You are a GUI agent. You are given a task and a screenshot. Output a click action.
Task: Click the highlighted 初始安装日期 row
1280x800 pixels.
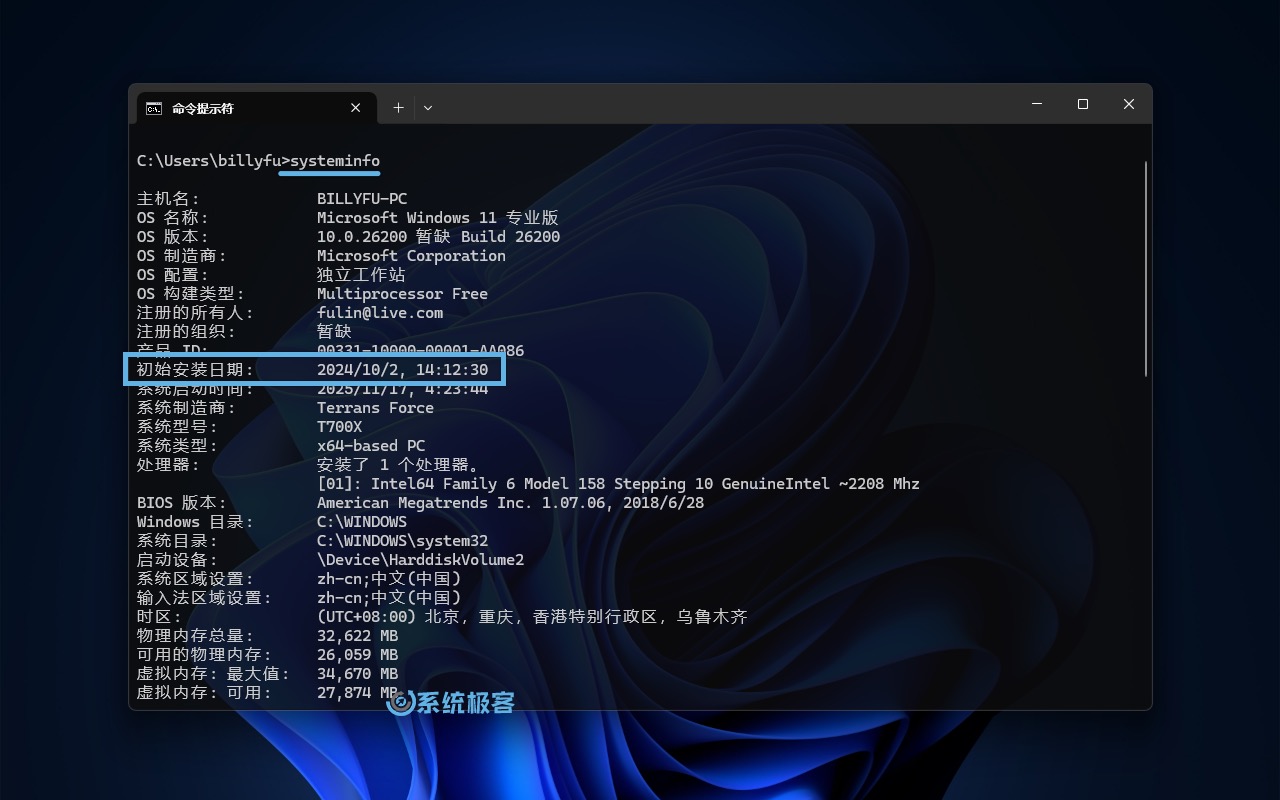point(315,369)
